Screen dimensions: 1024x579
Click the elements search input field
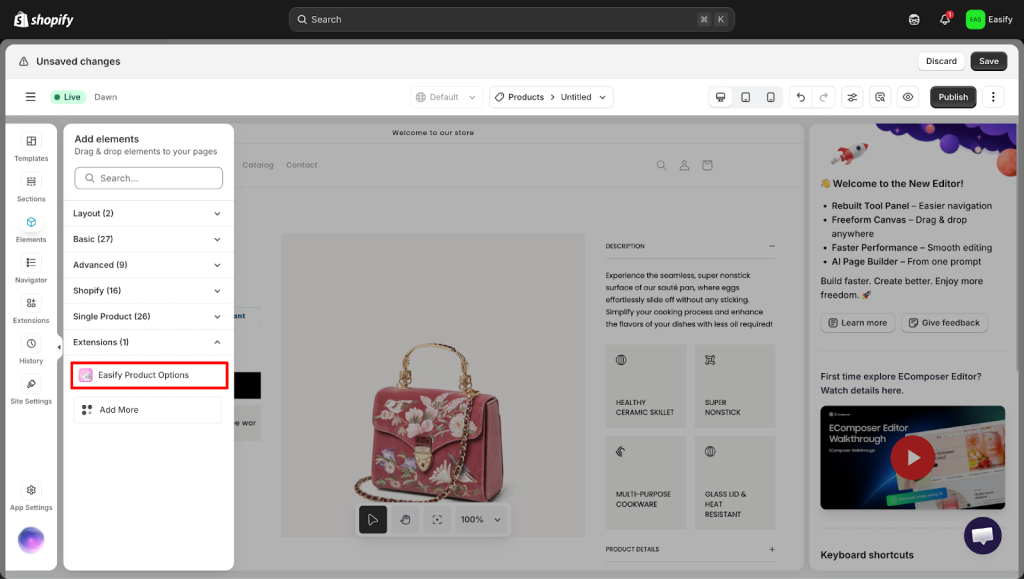pos(149,178)
